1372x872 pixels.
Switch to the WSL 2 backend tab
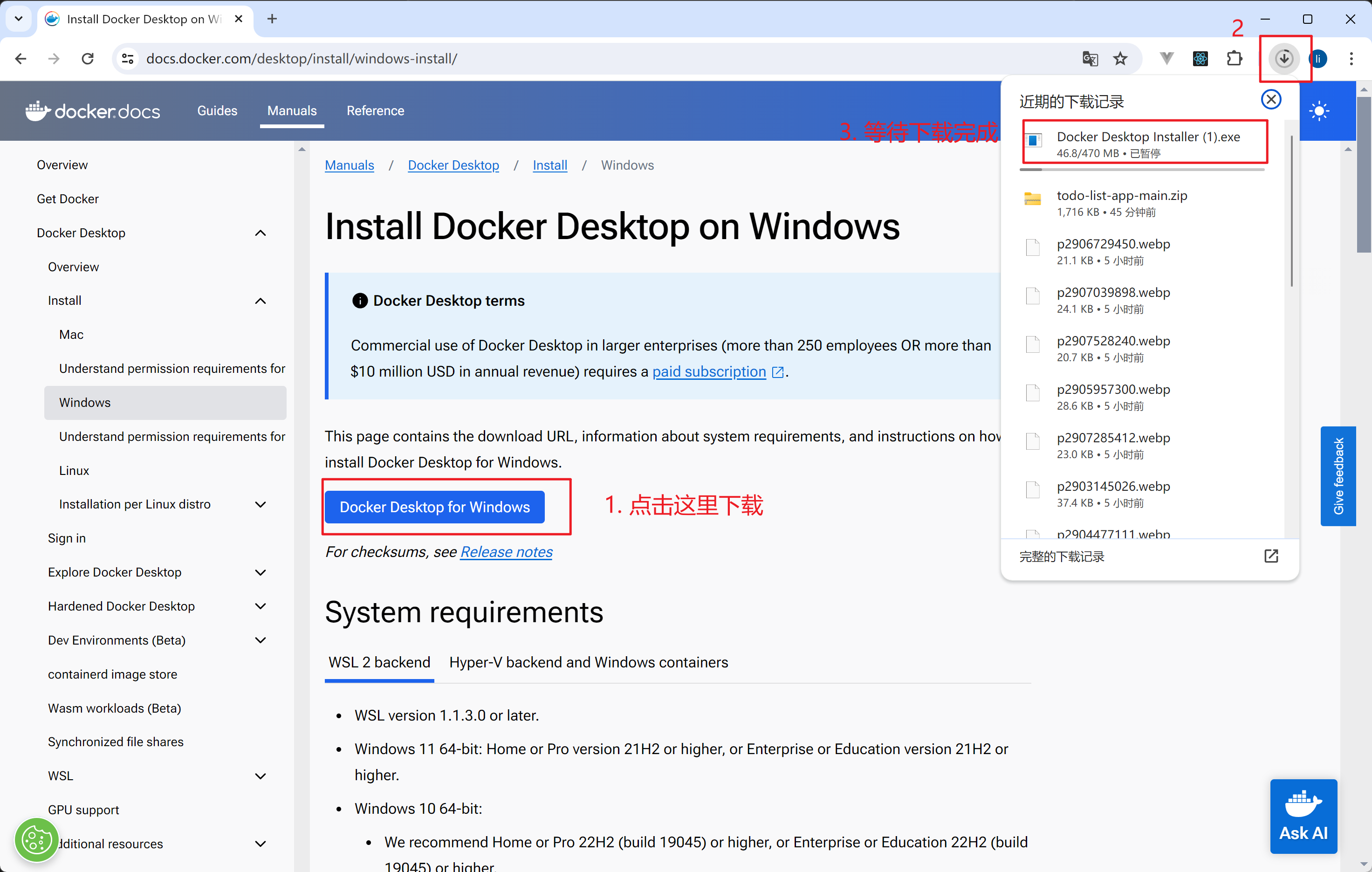(379, 662)
